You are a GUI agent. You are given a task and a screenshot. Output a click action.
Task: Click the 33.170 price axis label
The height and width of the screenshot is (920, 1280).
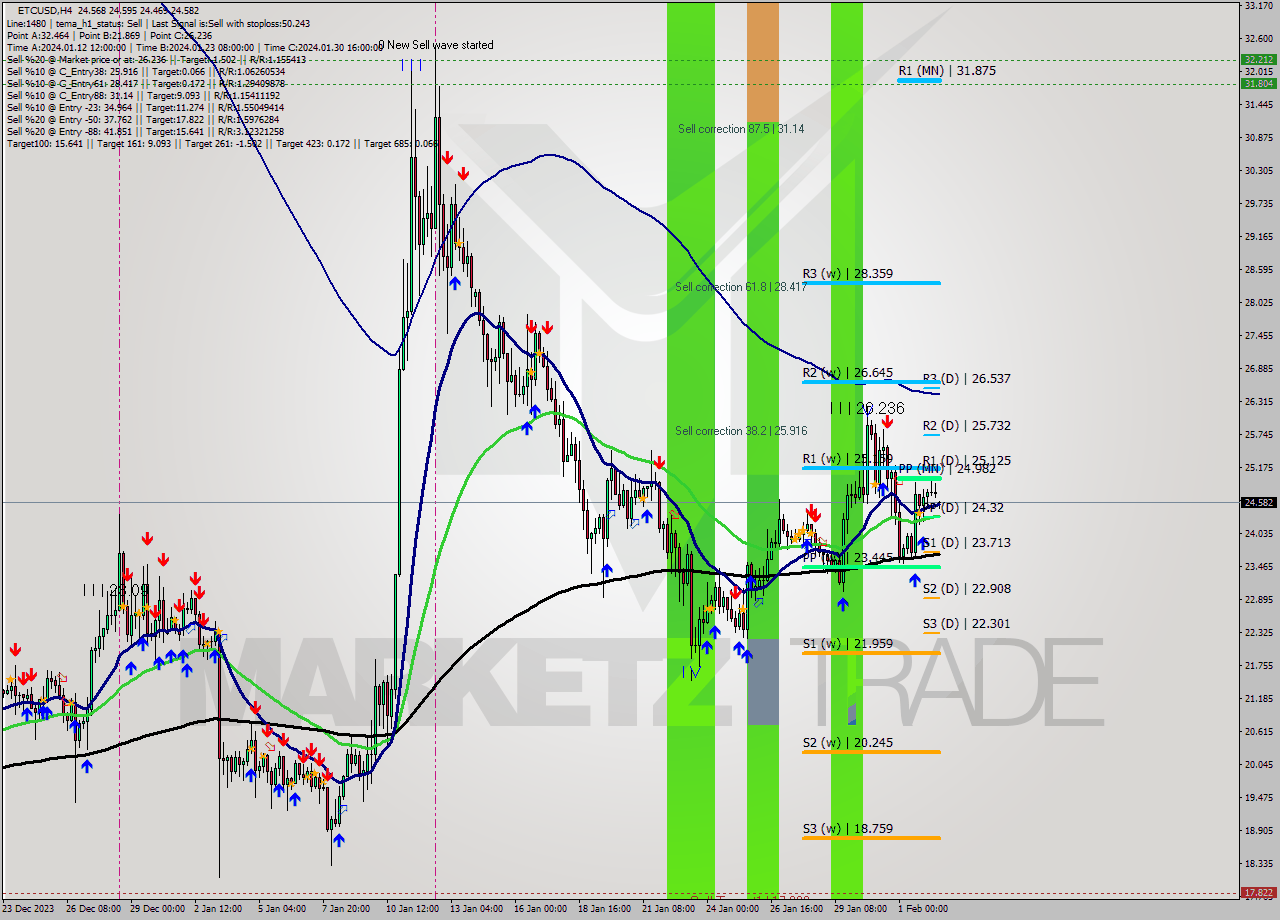pyautogui.click(x=1258, y=6)
